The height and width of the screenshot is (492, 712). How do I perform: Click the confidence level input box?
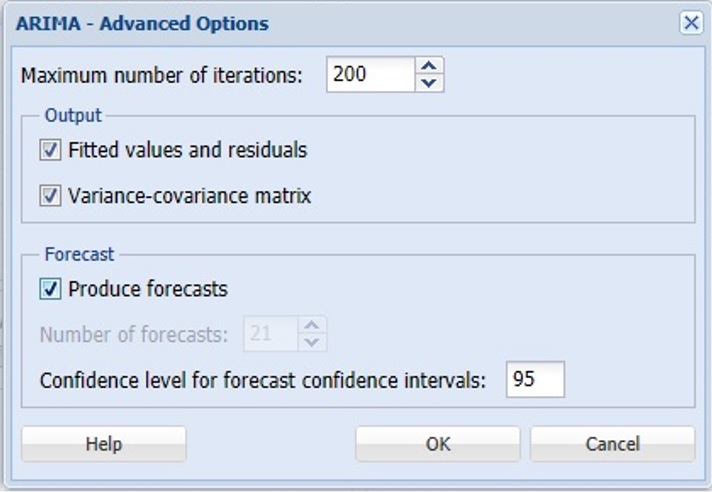pyautogui.click(x=535, y=380)
